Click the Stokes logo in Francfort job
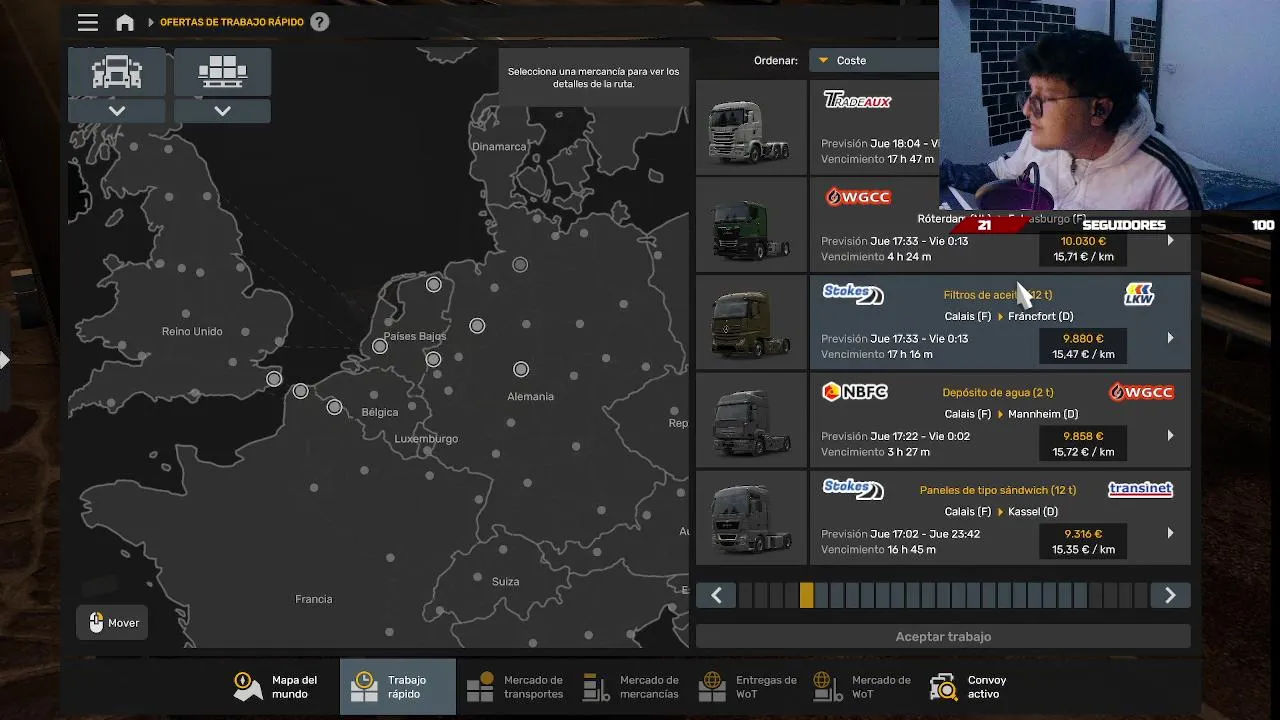This screenshot has height=720, width=1280. coord(853,294)
